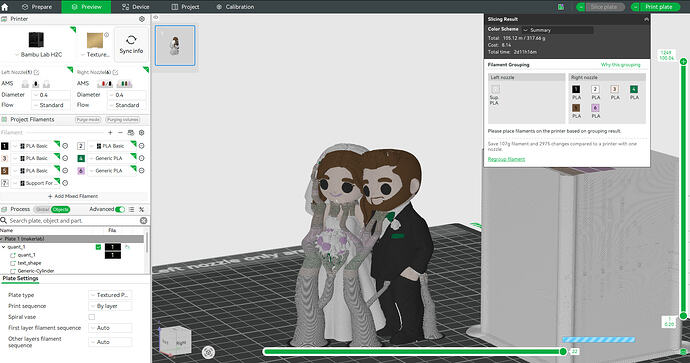
Task: Add a filament with the plus icon
Action: 110,132
